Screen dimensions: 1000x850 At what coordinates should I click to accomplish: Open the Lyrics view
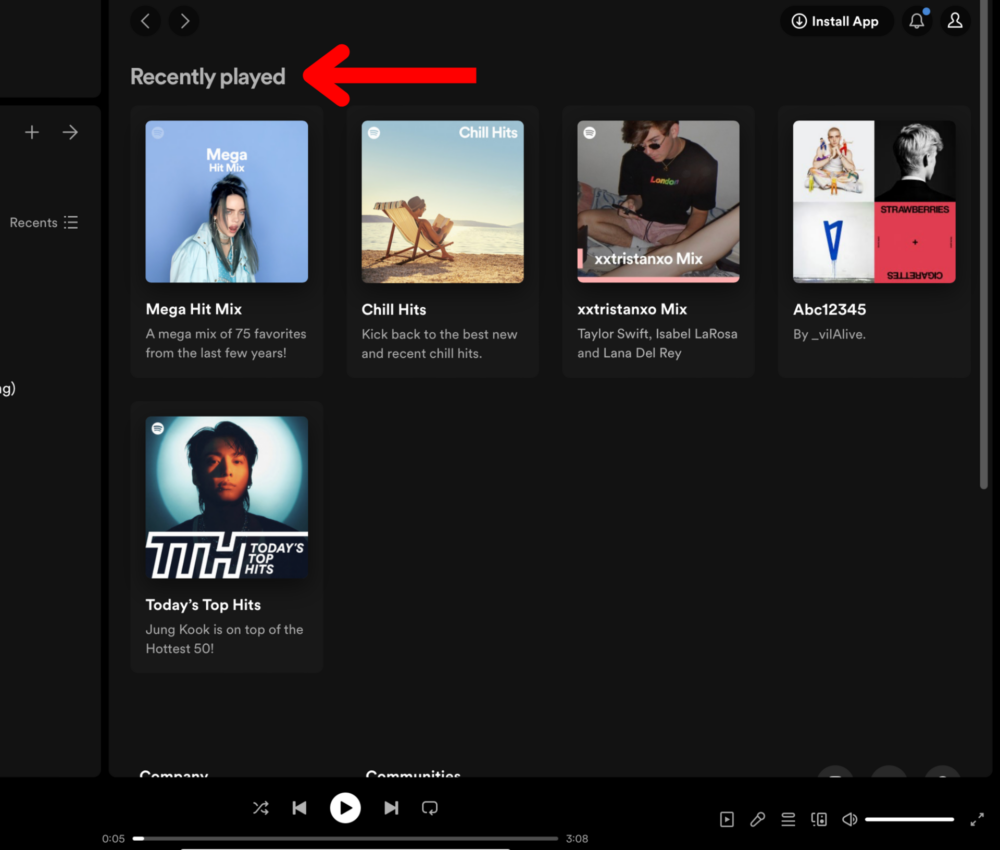pyautogui.click(x=757, y=819)
